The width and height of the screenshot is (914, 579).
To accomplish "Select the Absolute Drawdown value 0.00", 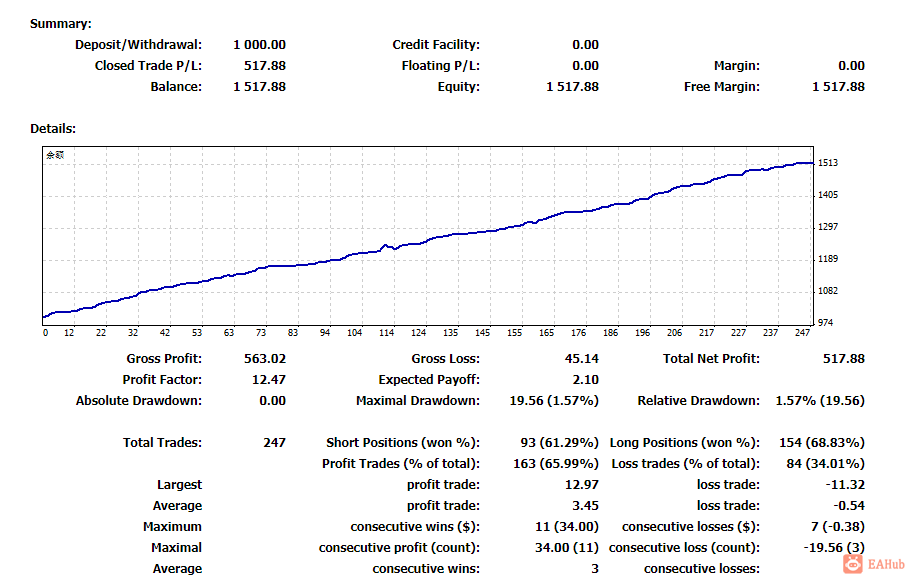I will tap(272, 401).
